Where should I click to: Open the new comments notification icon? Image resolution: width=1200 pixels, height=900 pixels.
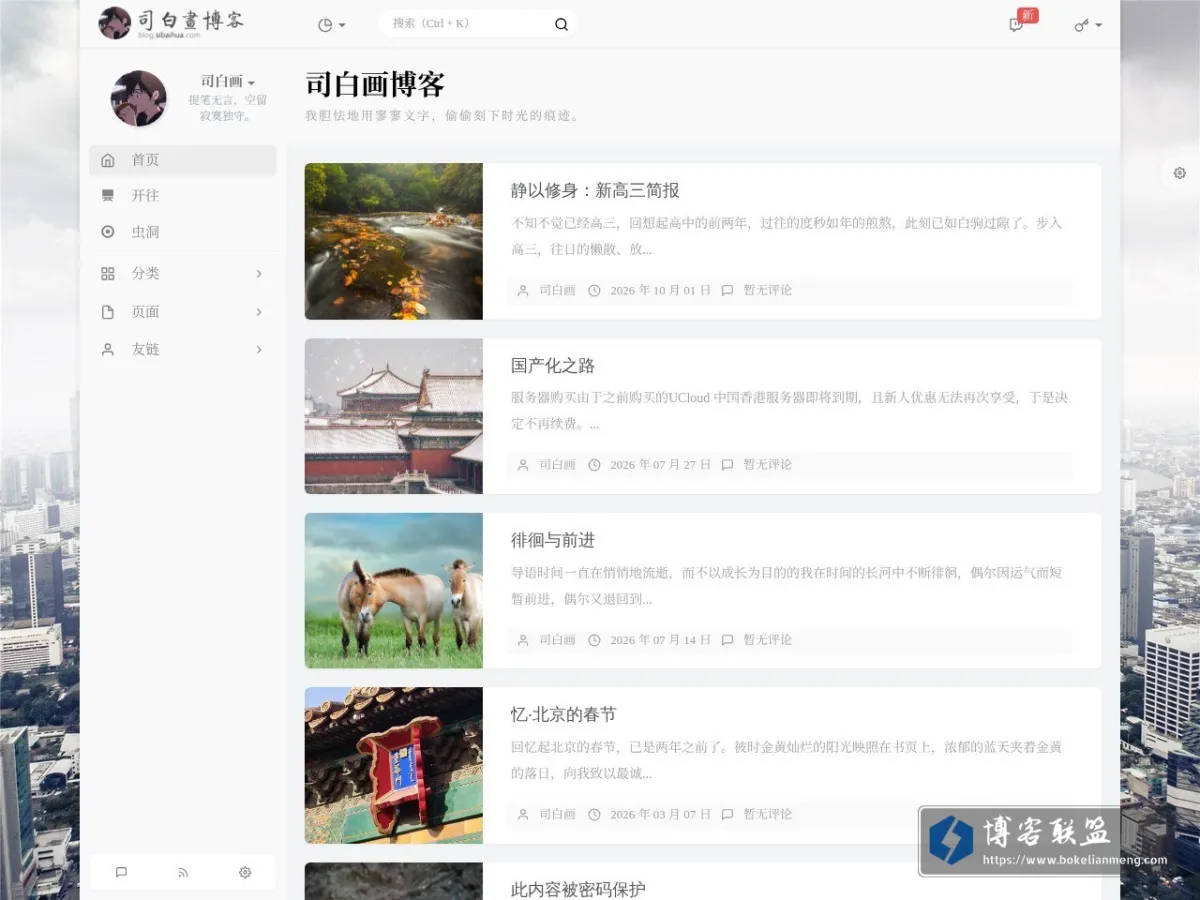click(1017, 25)
